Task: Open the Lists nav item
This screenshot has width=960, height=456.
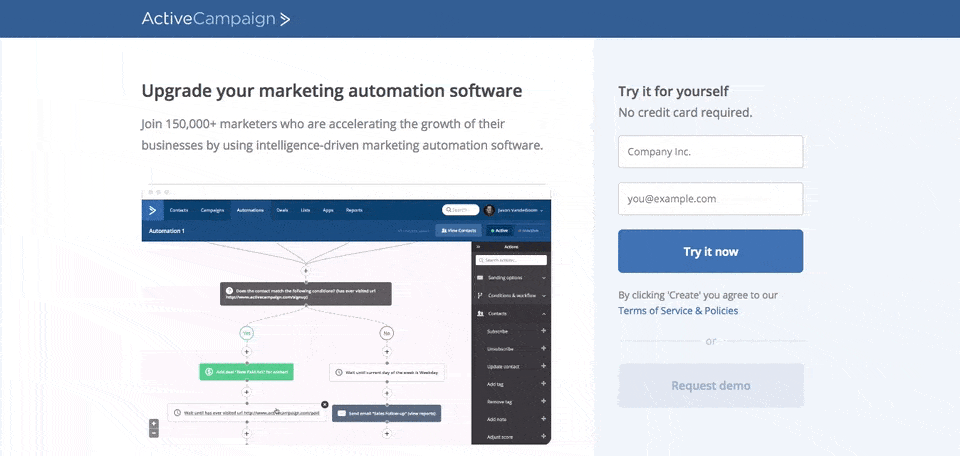Action: pyautogui.click(x=305, y=210)
